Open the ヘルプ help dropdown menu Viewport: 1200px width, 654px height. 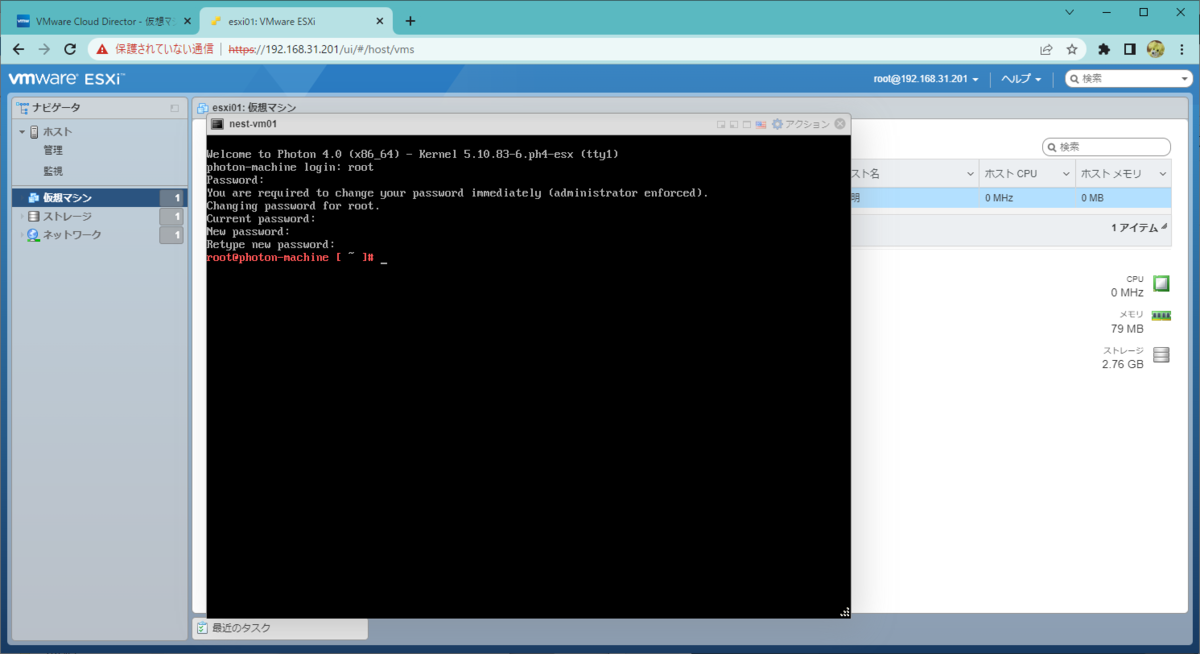(x=1022, y=79)
